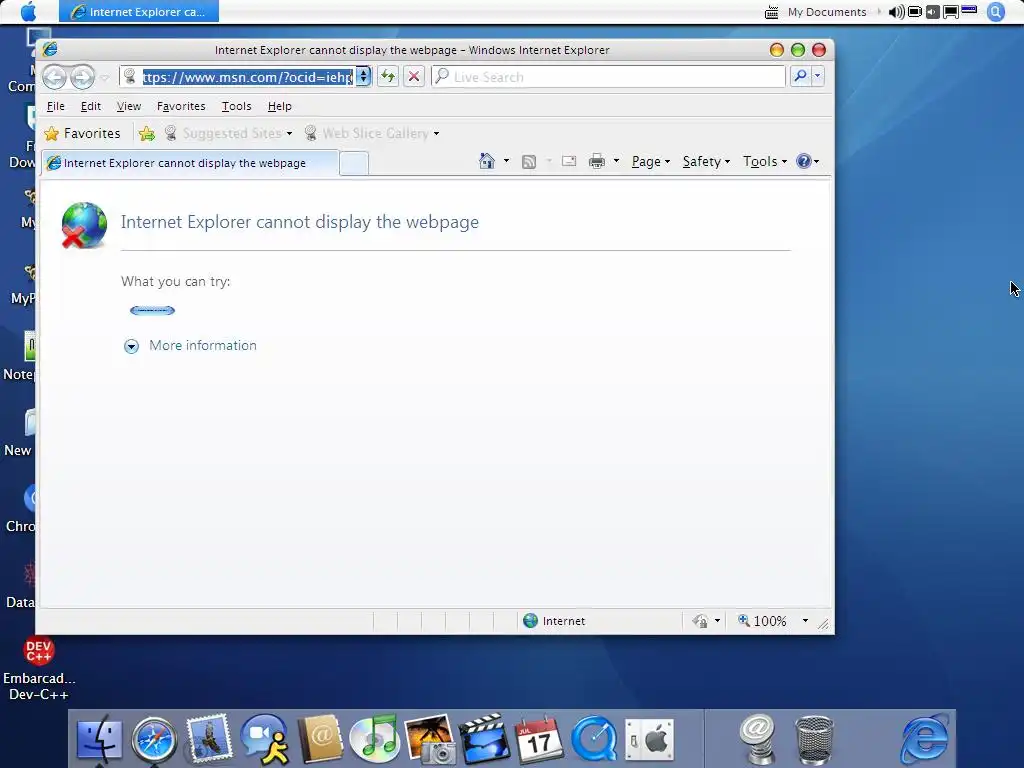Click the window resize grip in status bar
This screenshot has width=1024, height=768.
click(823, 624)
